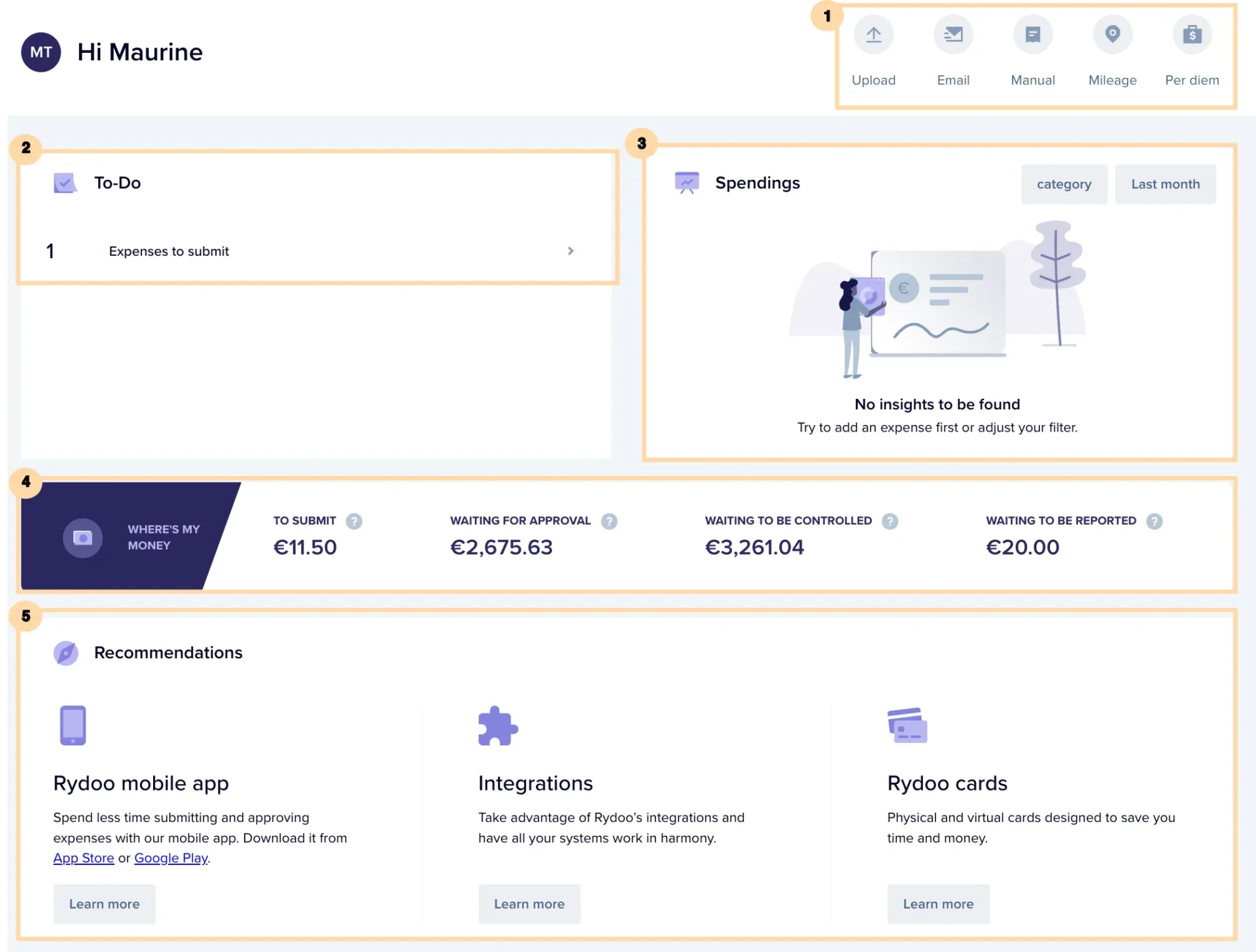1256x952 pixels.
Task: Click the Spendings chart icon
Action: coord(686,183)
